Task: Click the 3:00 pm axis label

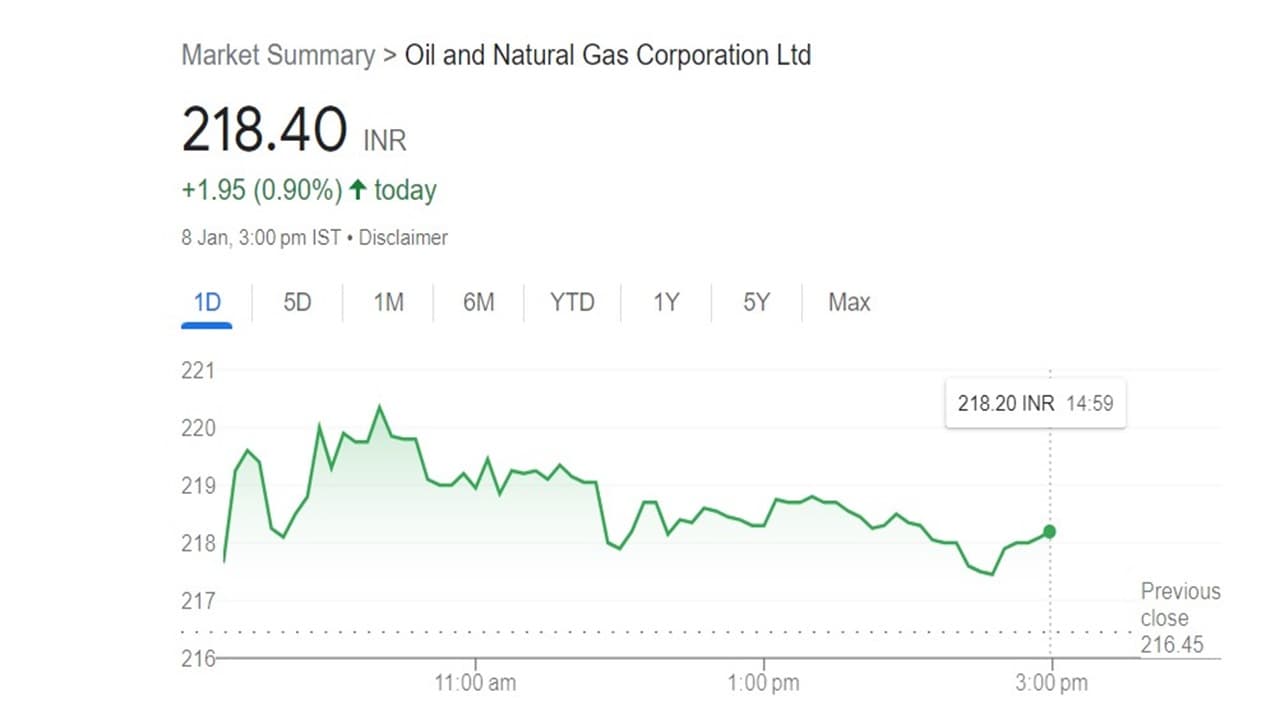Action: pyautogui.click(x=1051, y=684)
